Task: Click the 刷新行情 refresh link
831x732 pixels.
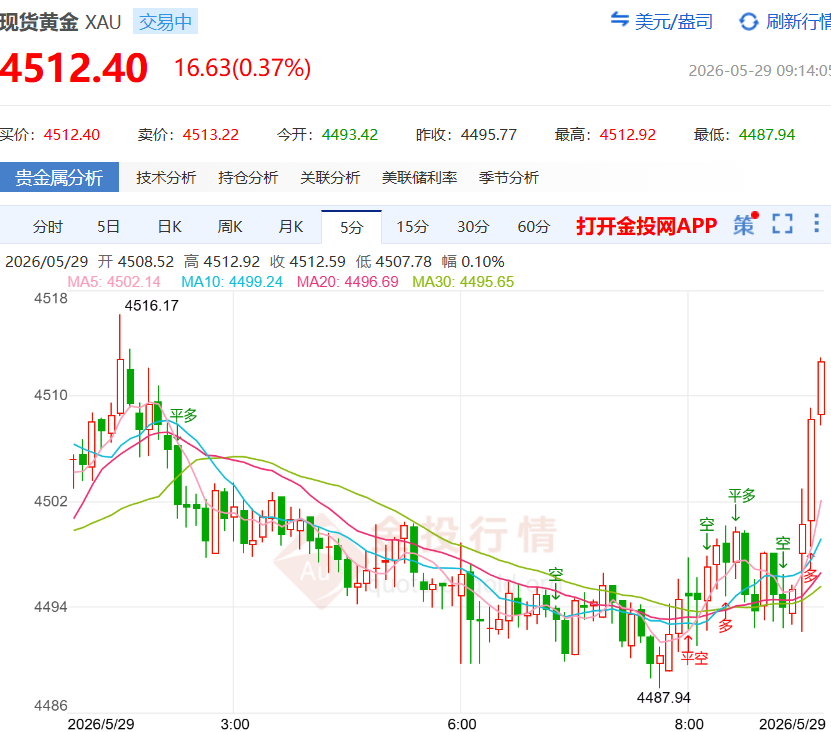Action: (798, 22)
